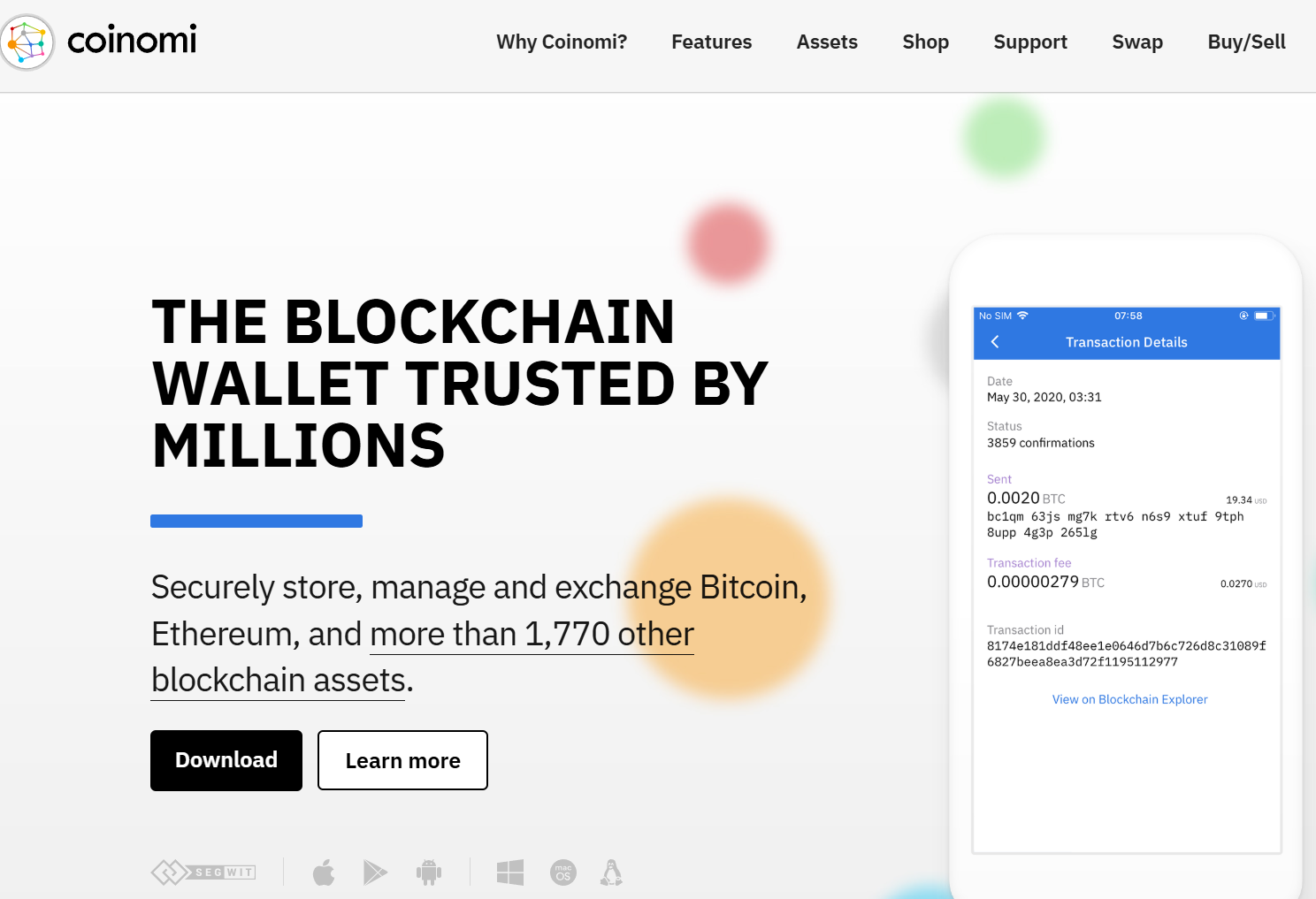Viewport: 1316px width, 899px height.
Task: Open the Why Coinomi? menu item
Action: (562, 42)
